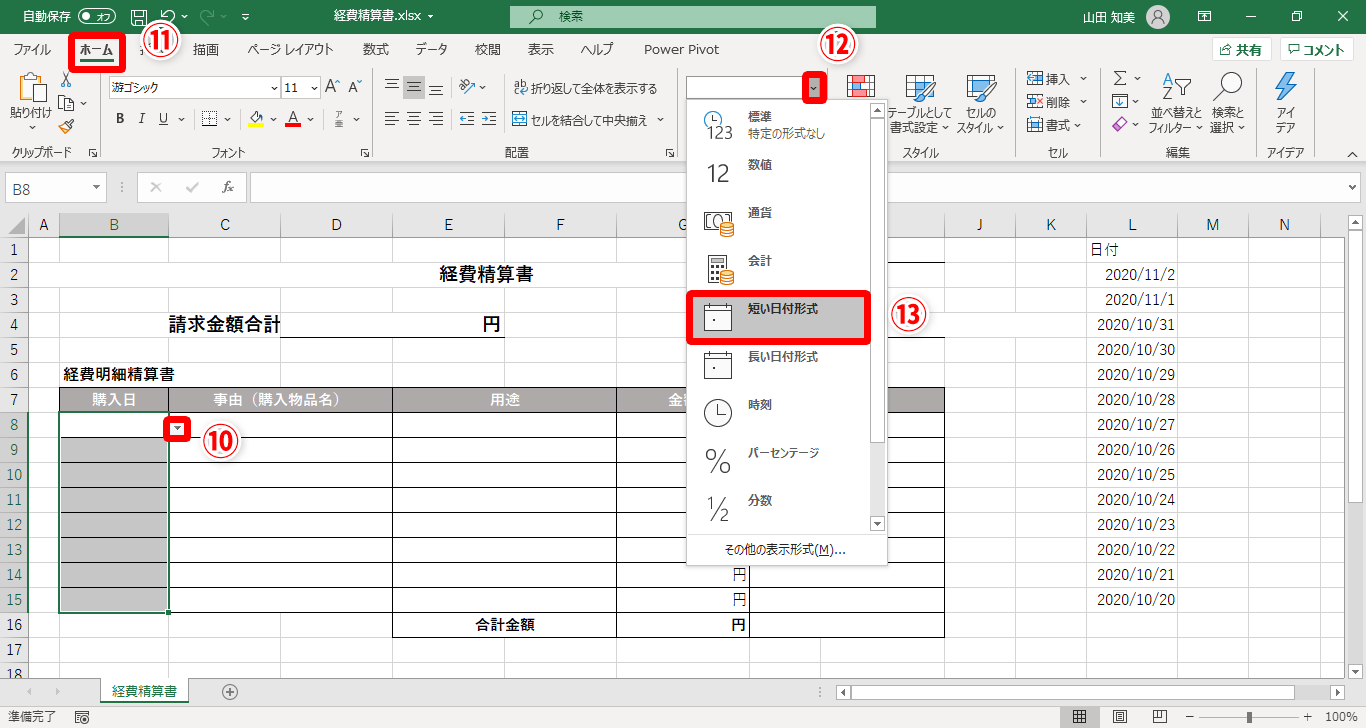1366x728 pixels.
Task: Open the Name Box dropdown for B8
Action: point(97,187)
